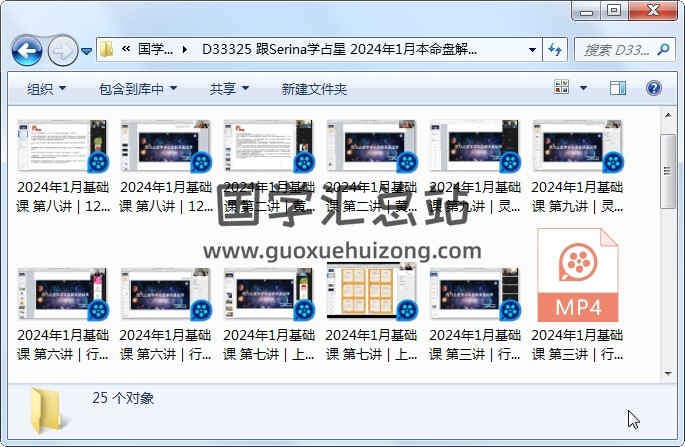Open the 组织 menu

[46, 89]
